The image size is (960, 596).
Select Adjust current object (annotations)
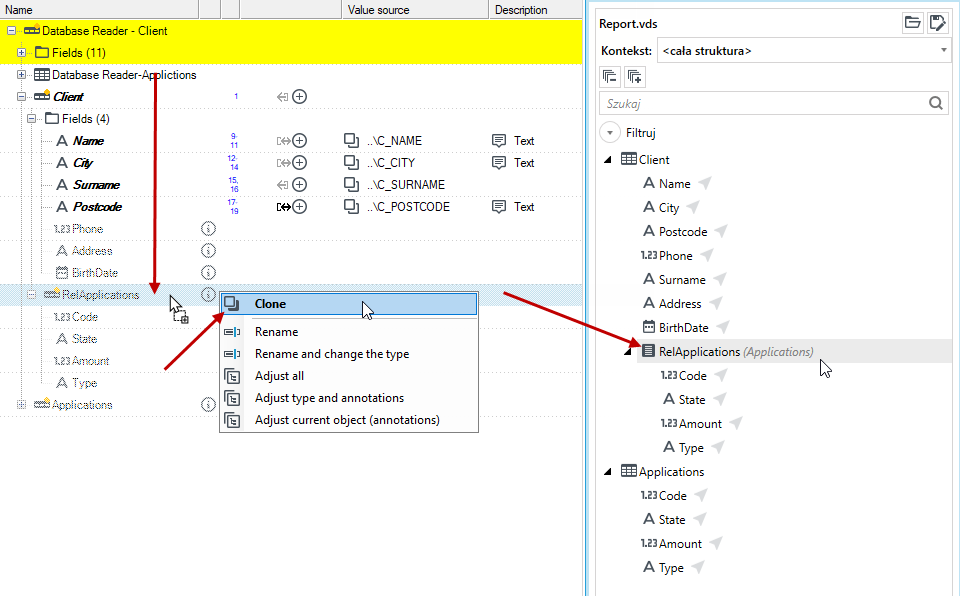[x=349, y=420]
